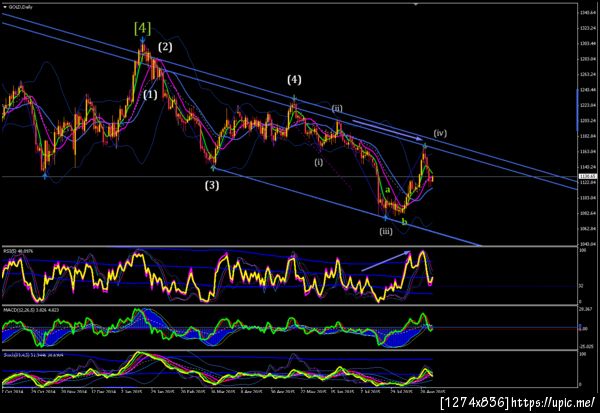Select the green 'a' wave label

point(387,190)
